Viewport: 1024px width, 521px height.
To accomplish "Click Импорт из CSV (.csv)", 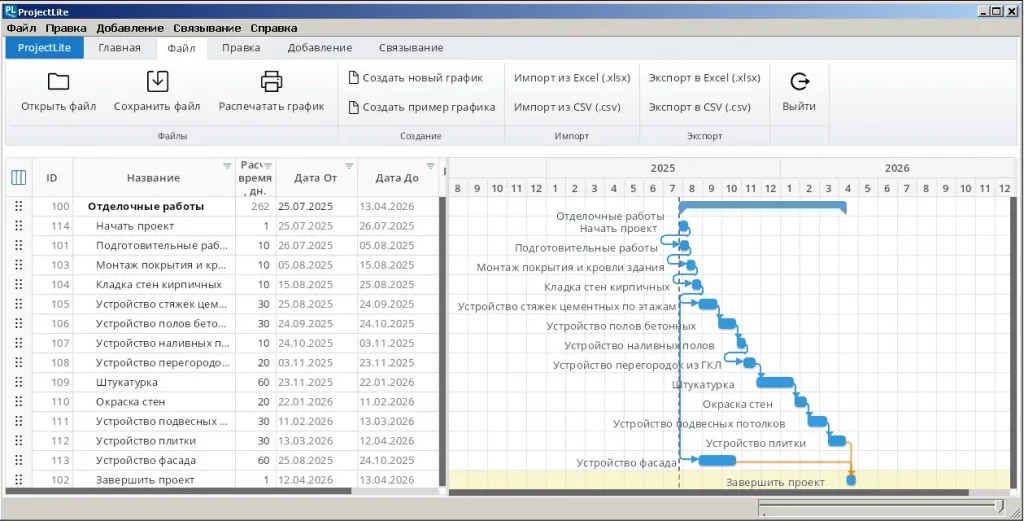I will point(568,107).
